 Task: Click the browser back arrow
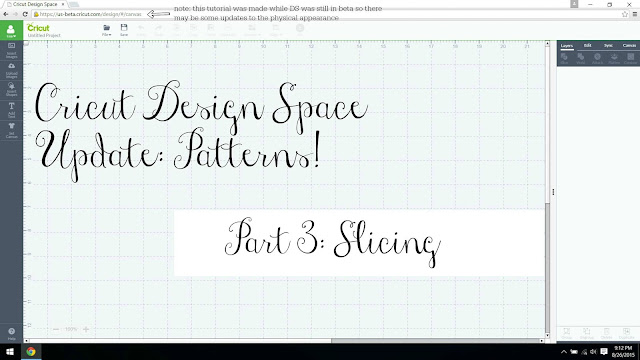tap(6, 14)
